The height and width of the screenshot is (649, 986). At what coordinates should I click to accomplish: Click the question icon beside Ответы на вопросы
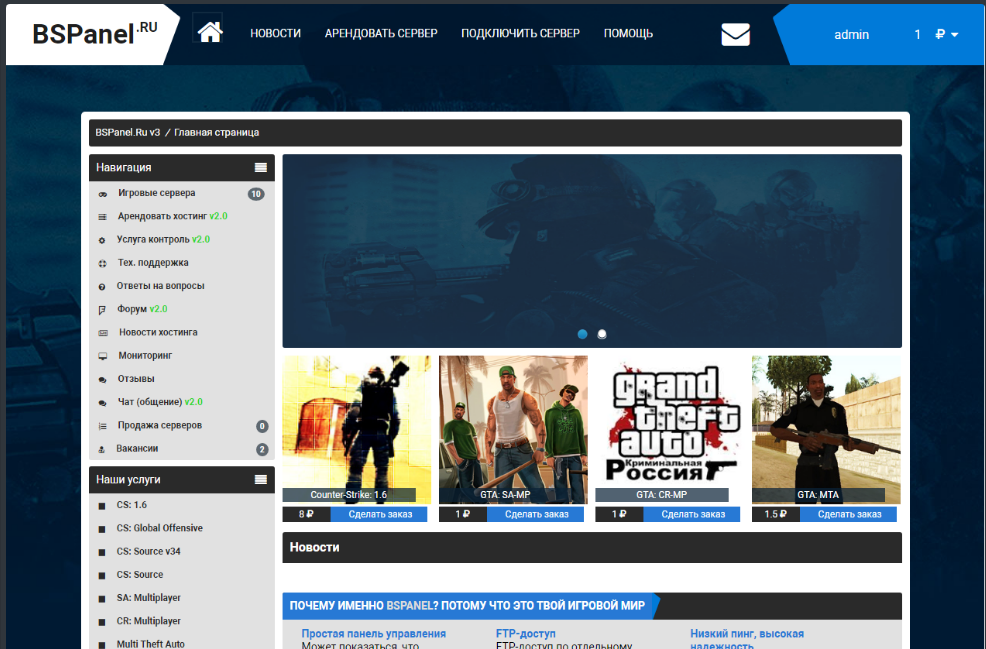102,287
